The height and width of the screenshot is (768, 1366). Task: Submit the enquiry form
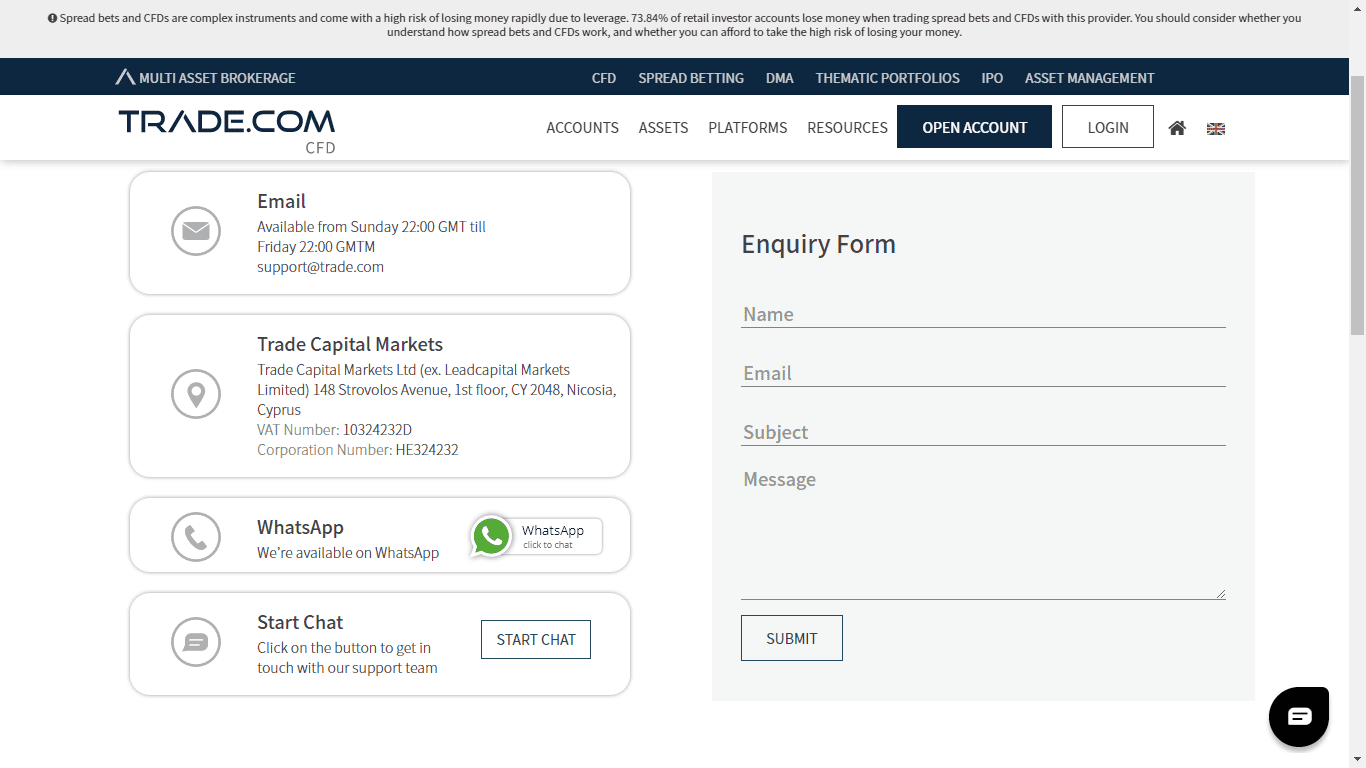tap(792, 638)
